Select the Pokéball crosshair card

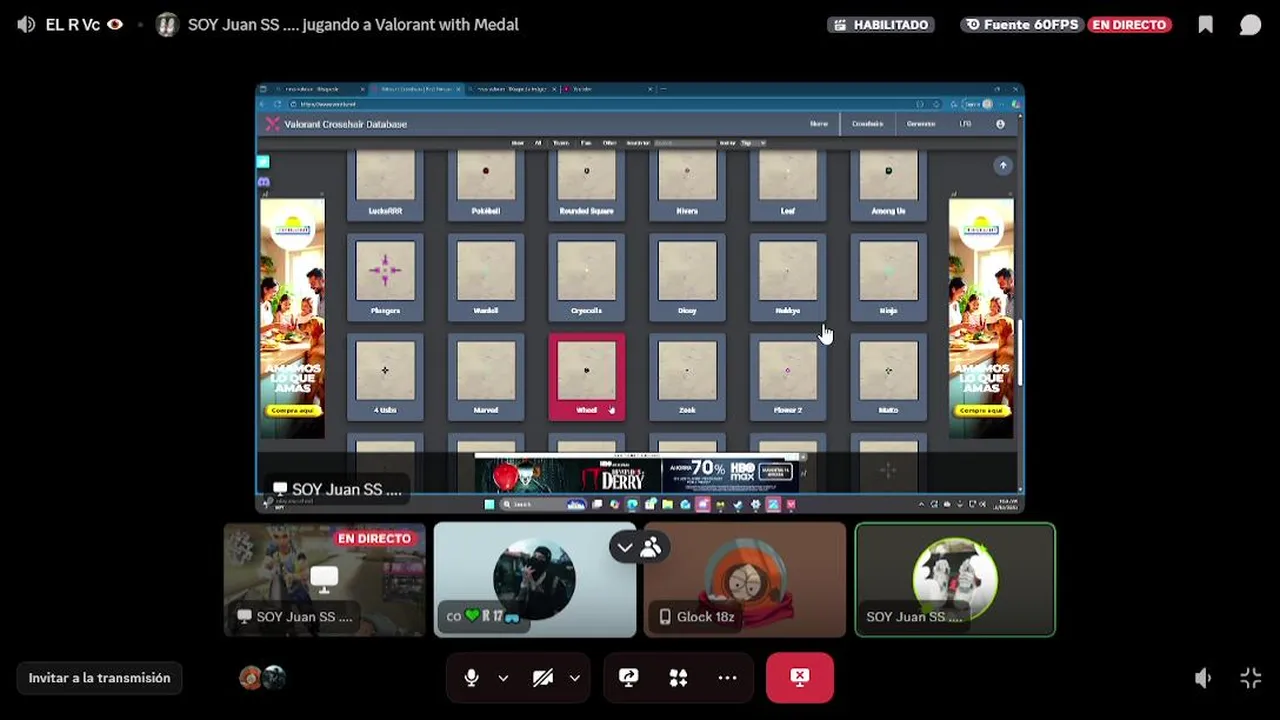(486, 185)
